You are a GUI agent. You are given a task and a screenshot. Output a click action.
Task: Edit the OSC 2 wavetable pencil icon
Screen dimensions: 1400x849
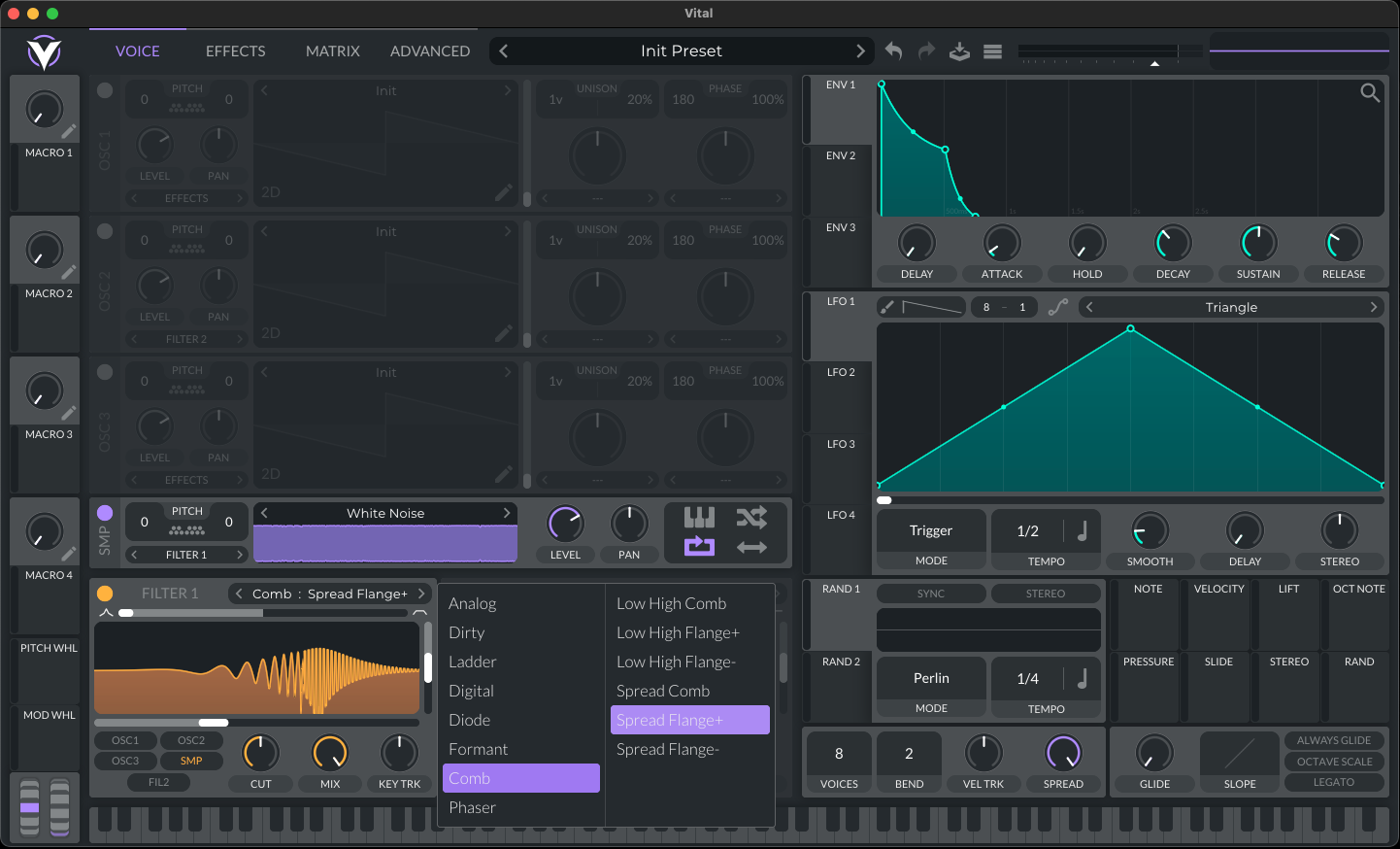(503, 333)
